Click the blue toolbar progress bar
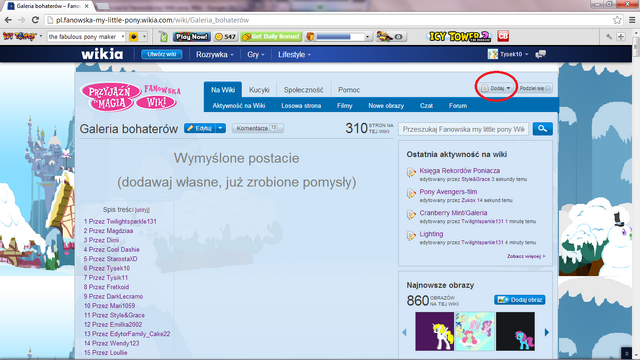640x360 pixels. tap(340, 37)
